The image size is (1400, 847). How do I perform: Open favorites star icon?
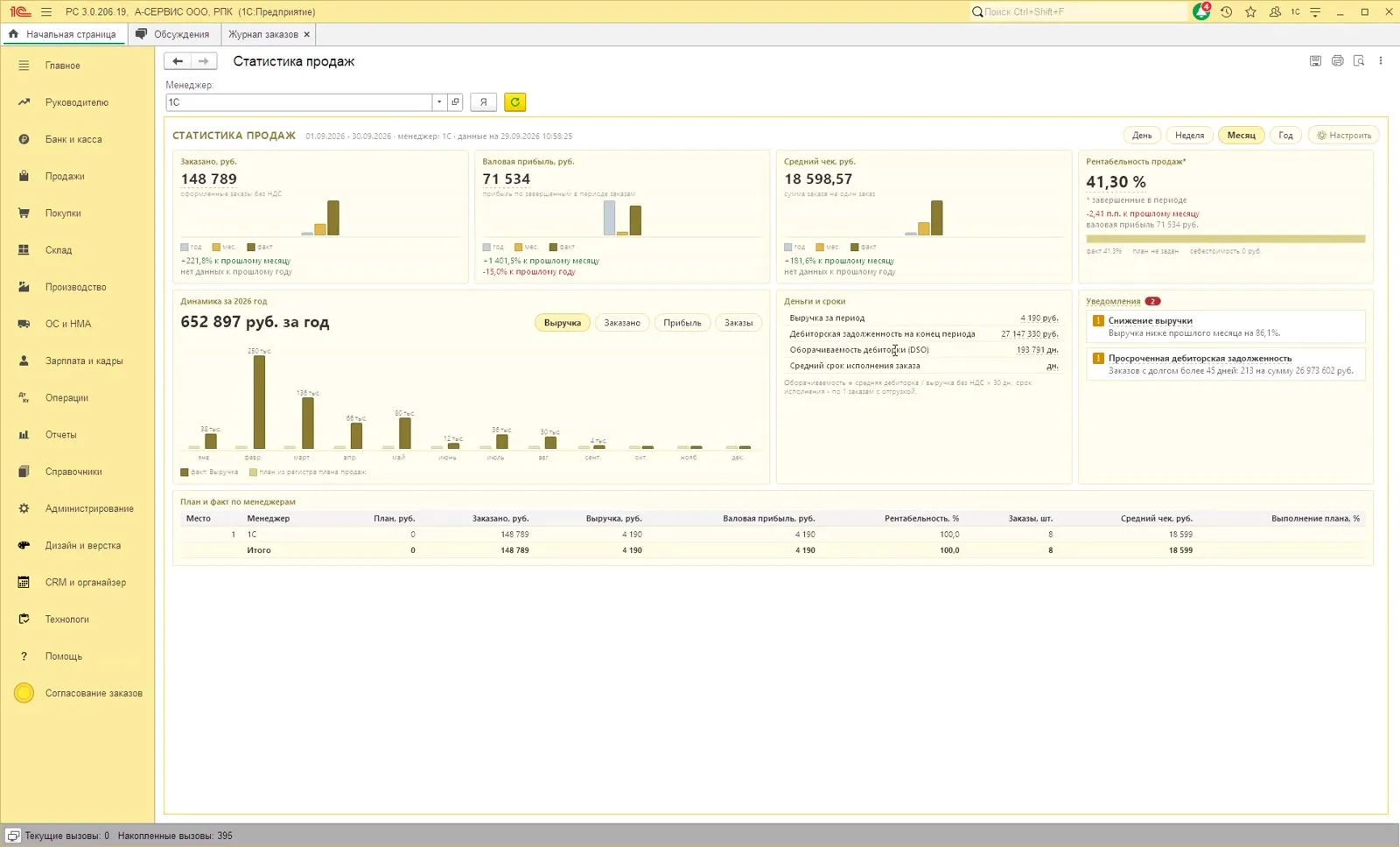pyautogui.click(x=1250, y=11)
